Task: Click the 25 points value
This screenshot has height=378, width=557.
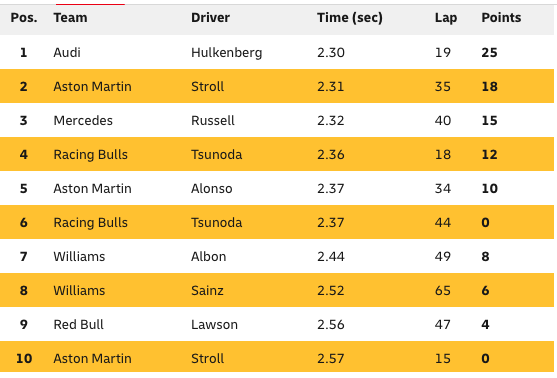Action: [489, 53]
